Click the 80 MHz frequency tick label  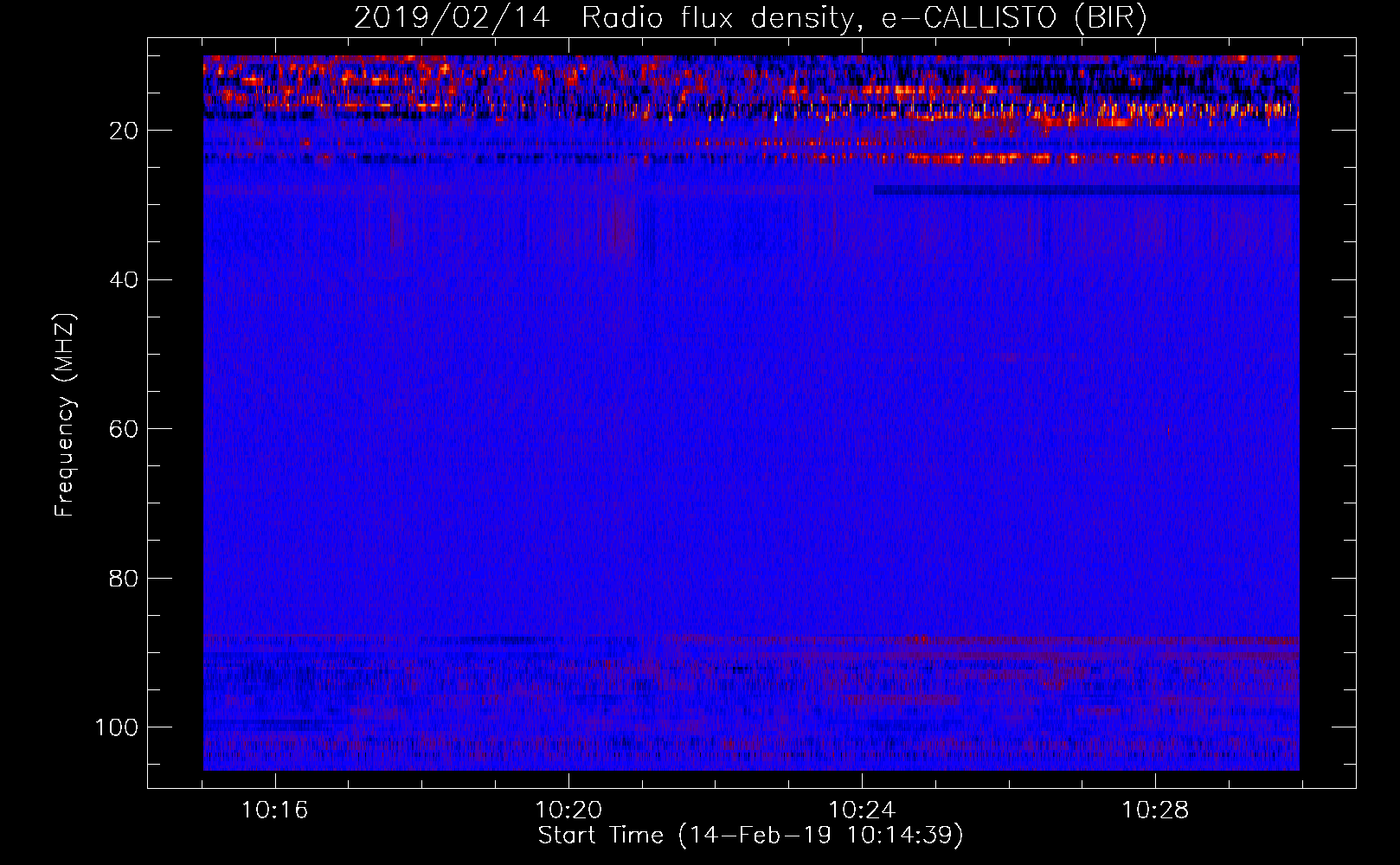[125, 578]
